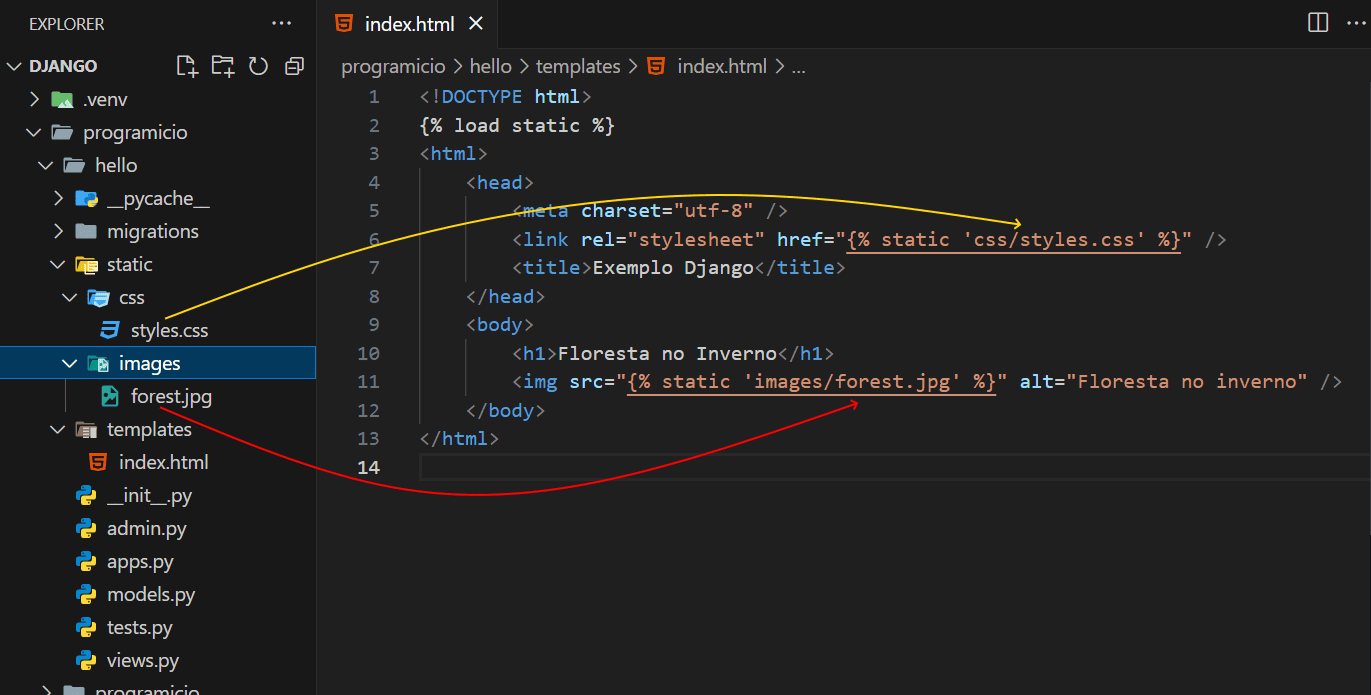Click the styles.css file icon

tap(109, 330)
